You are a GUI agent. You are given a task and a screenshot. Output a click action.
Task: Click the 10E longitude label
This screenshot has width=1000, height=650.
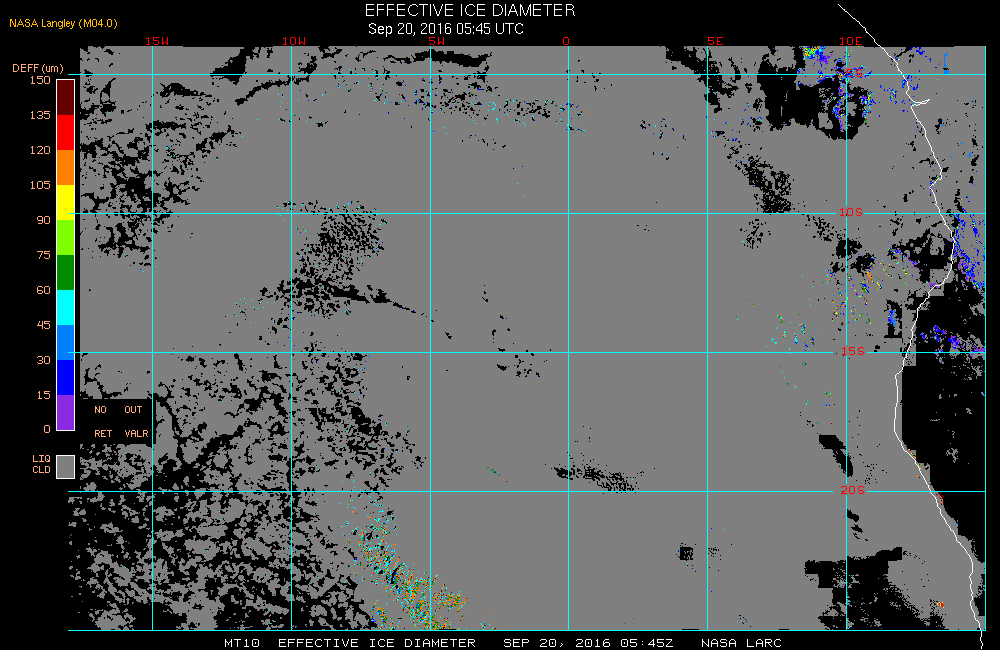click(851, 41)
